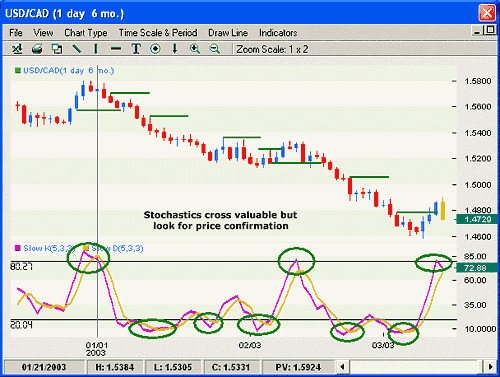Click the 85.00 stochastic axis label
This screenshot has width=500, height=377.
(x=475, y=256)
